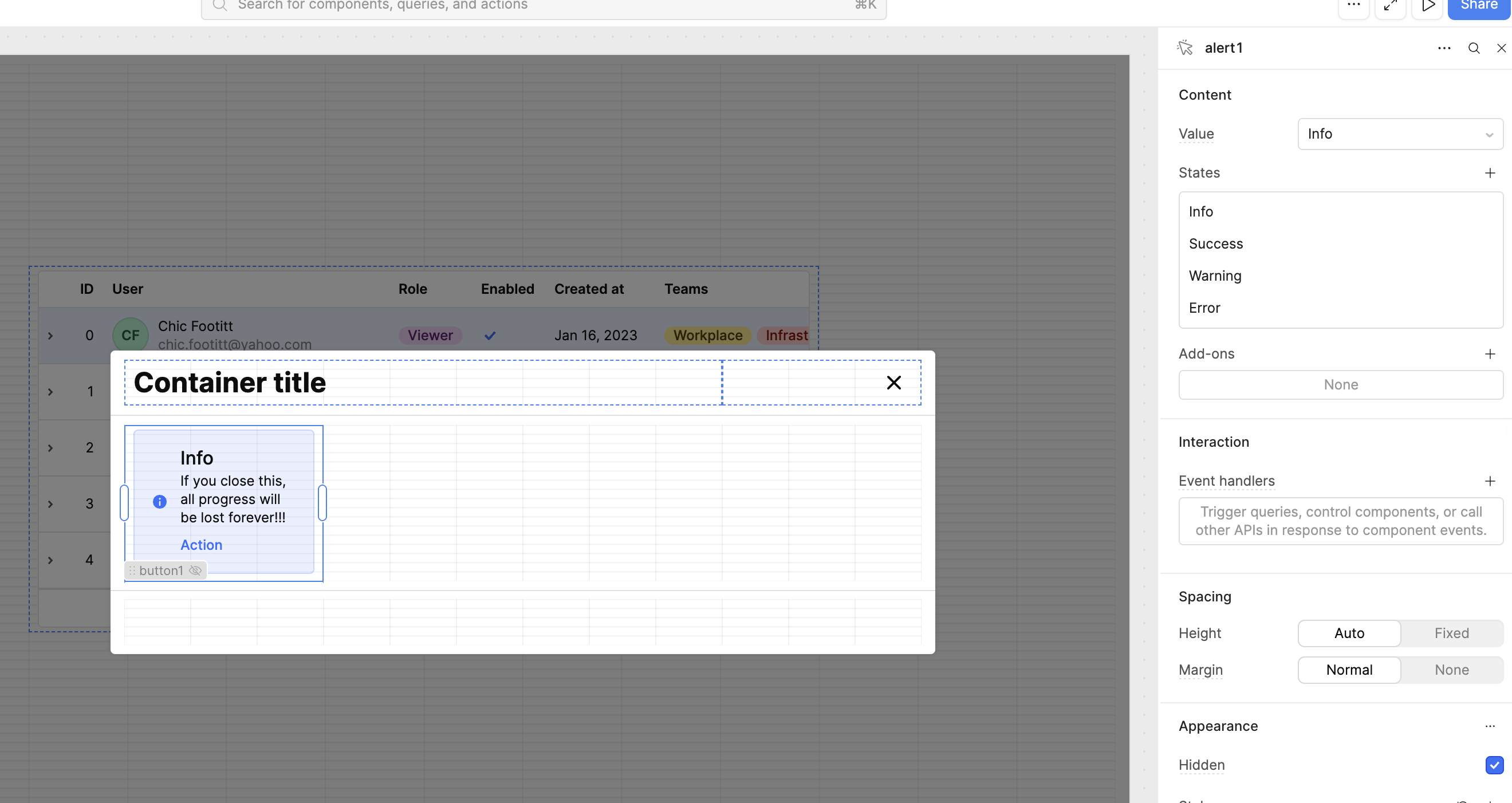Open the Value dropdown showing Info
1512x803 pixels.
[x=1399, y=134]
